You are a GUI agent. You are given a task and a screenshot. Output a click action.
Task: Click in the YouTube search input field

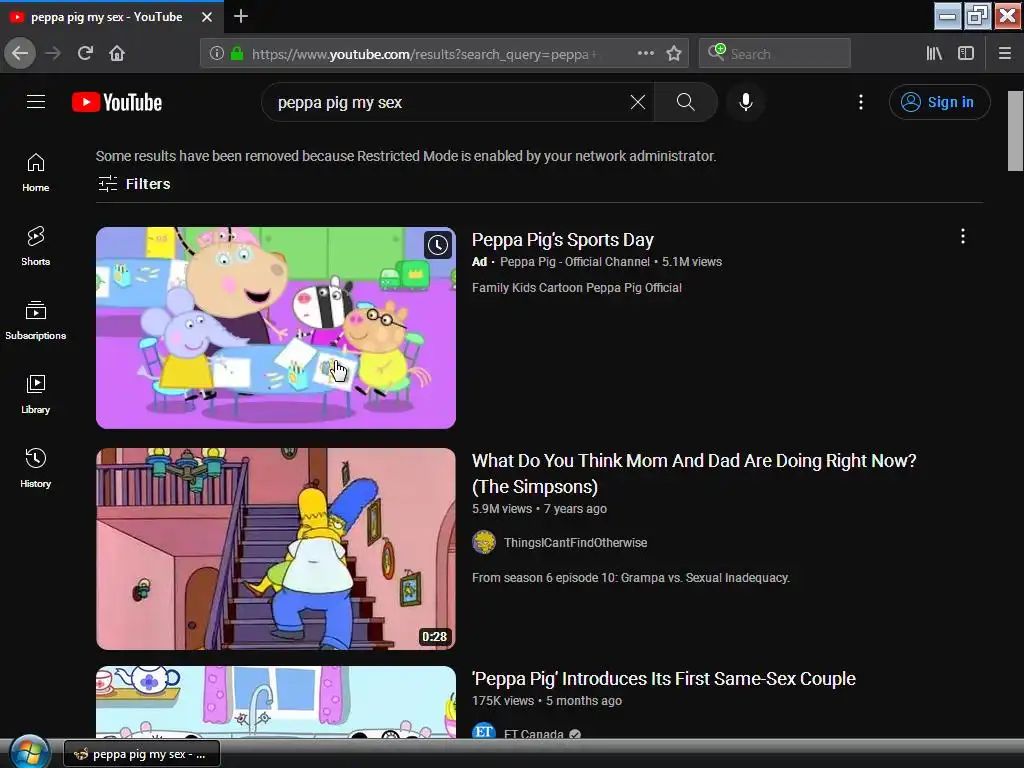pos(449,103)
